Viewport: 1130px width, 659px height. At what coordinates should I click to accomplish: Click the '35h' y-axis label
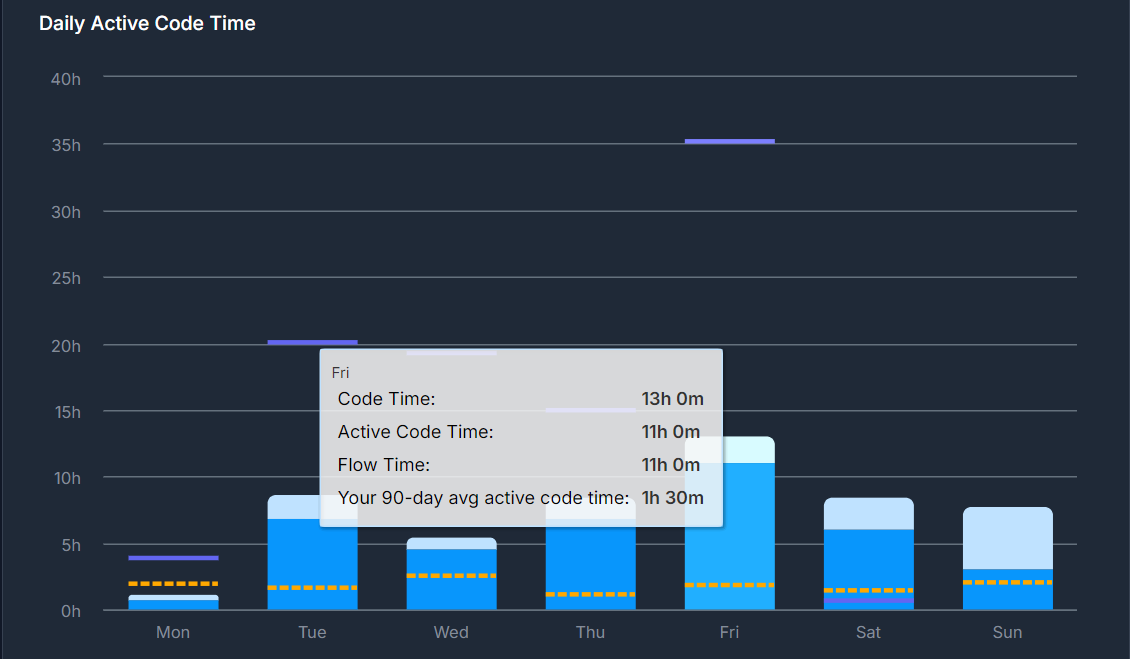66,146
